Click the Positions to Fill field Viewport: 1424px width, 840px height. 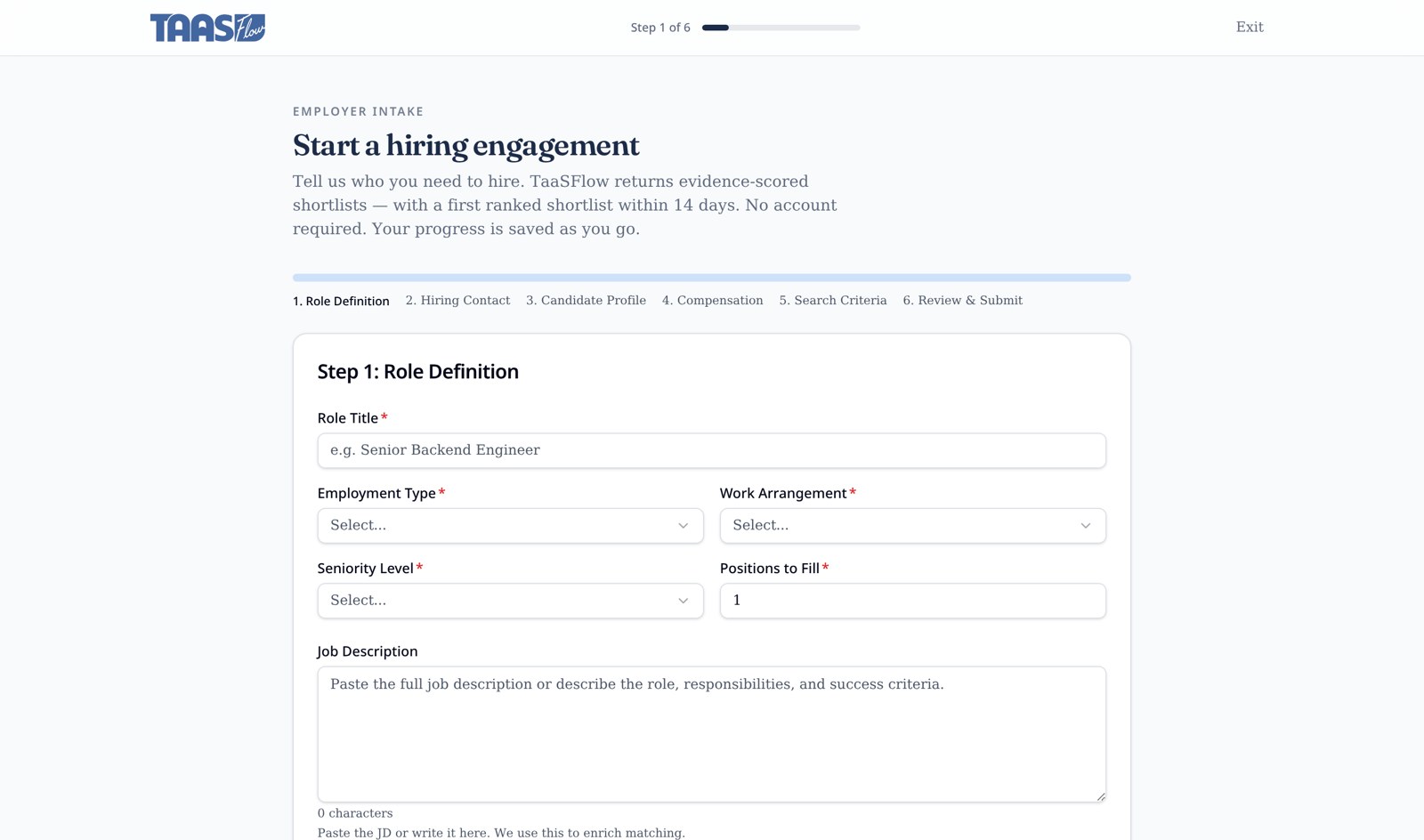pyautogui.click(x=912, y=601)
